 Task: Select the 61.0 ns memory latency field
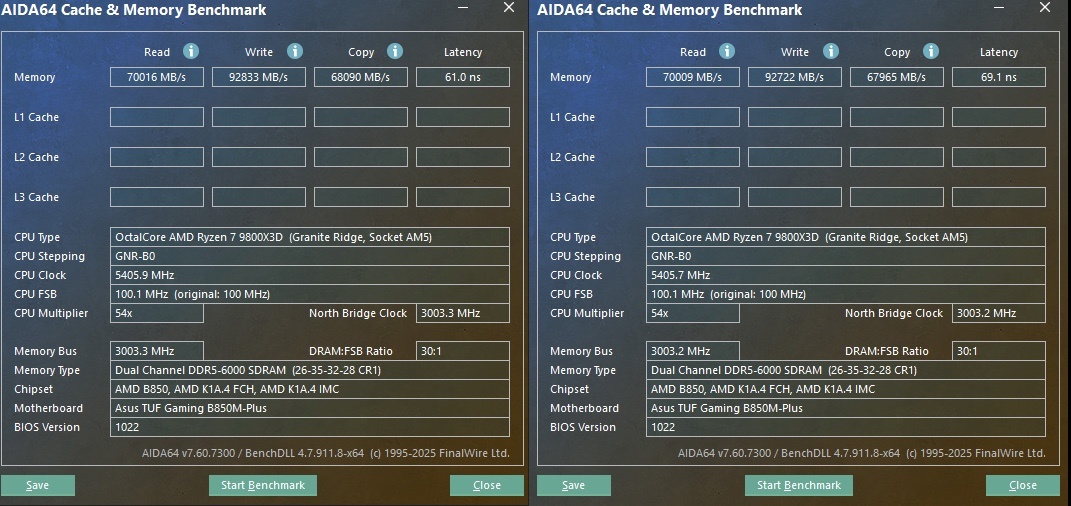click(462, 77)
